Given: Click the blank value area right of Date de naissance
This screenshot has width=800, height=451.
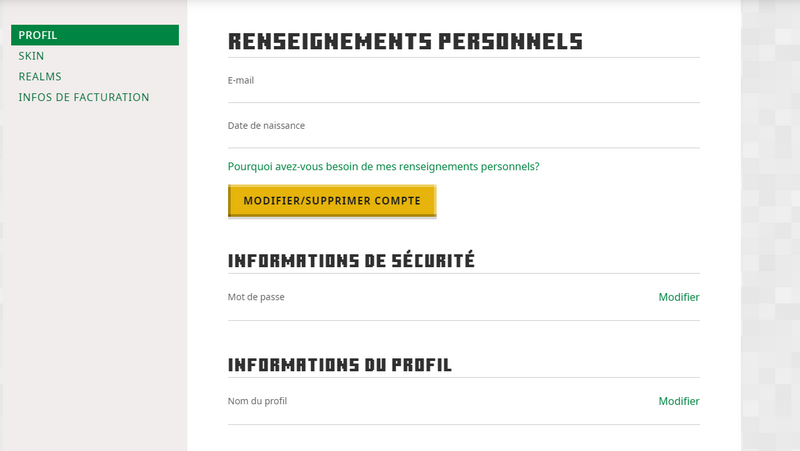Looking at the screenshot, I should (x=500, y=127).
